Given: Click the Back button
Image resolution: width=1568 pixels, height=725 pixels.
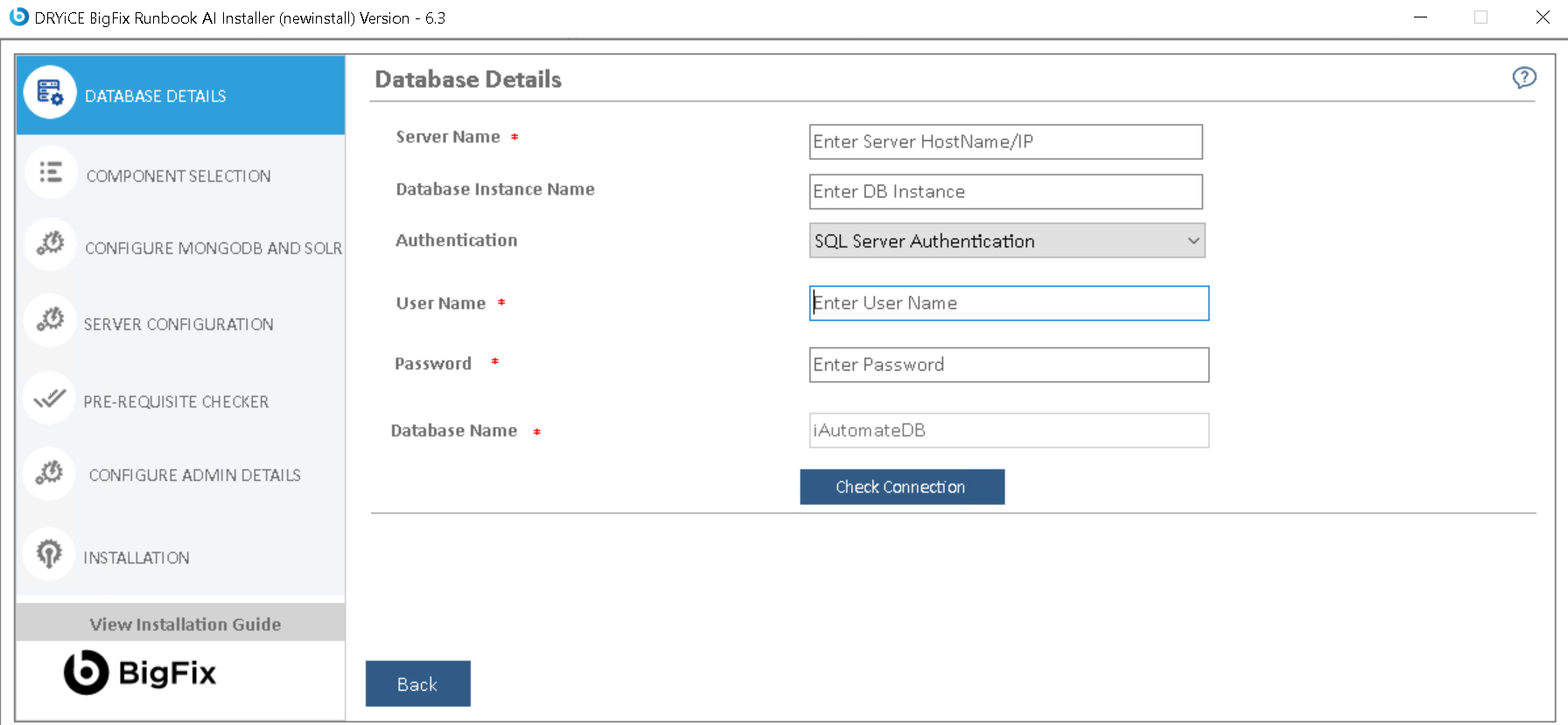Looking at the screenshot, I should tap(417, 684).
